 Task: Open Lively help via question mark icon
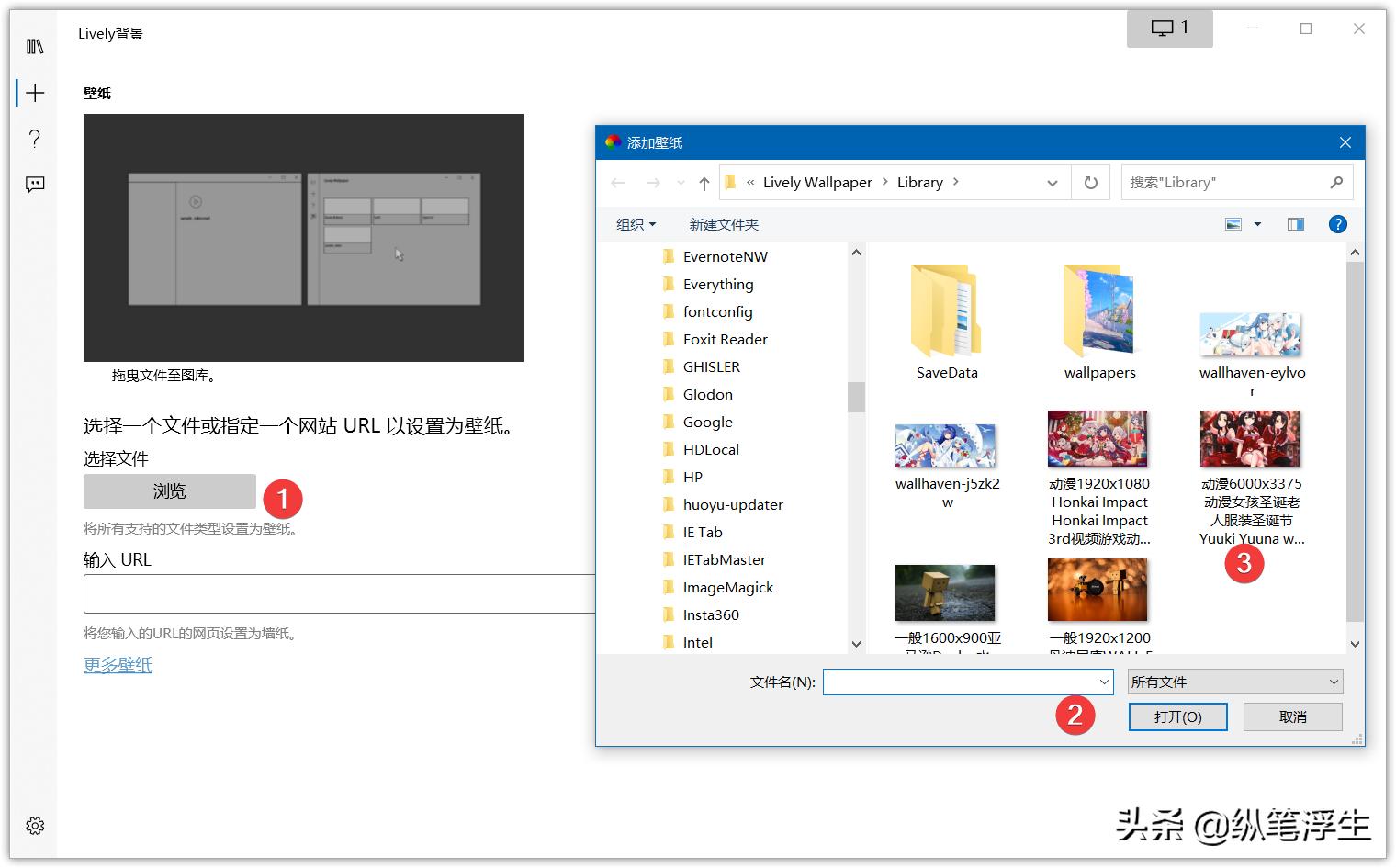34,139
